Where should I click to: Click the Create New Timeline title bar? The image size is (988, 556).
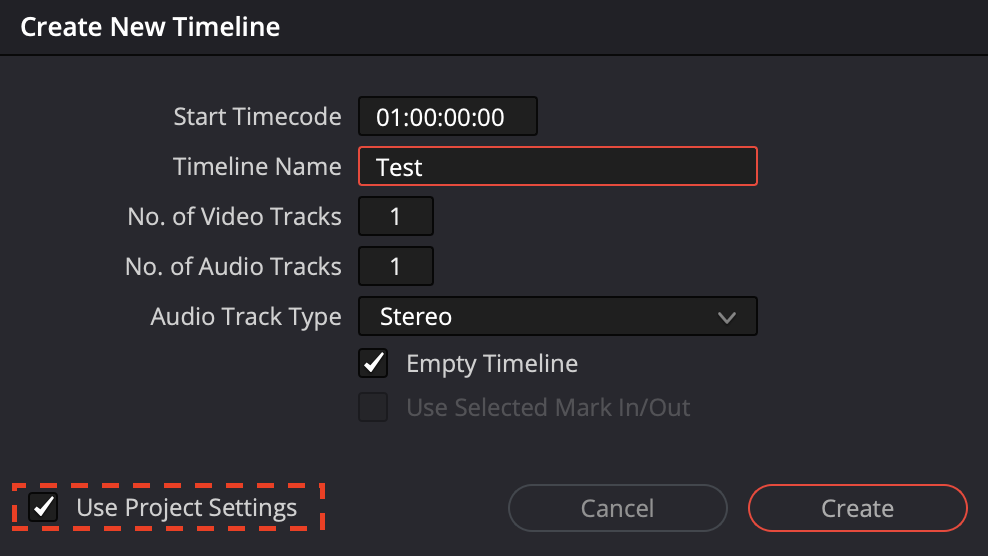point(494,27)
